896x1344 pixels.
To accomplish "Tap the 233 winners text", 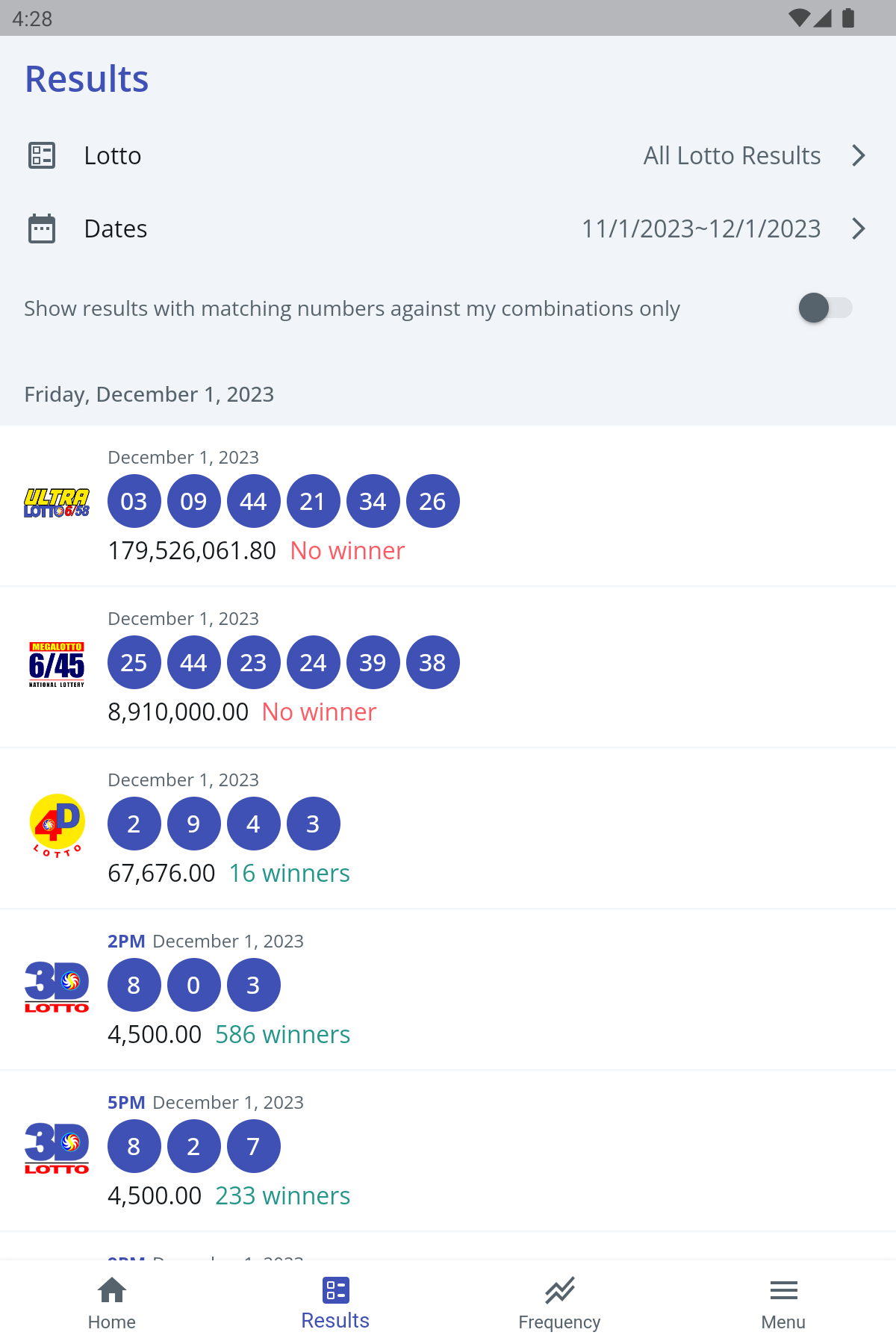I will point(283,1195).
